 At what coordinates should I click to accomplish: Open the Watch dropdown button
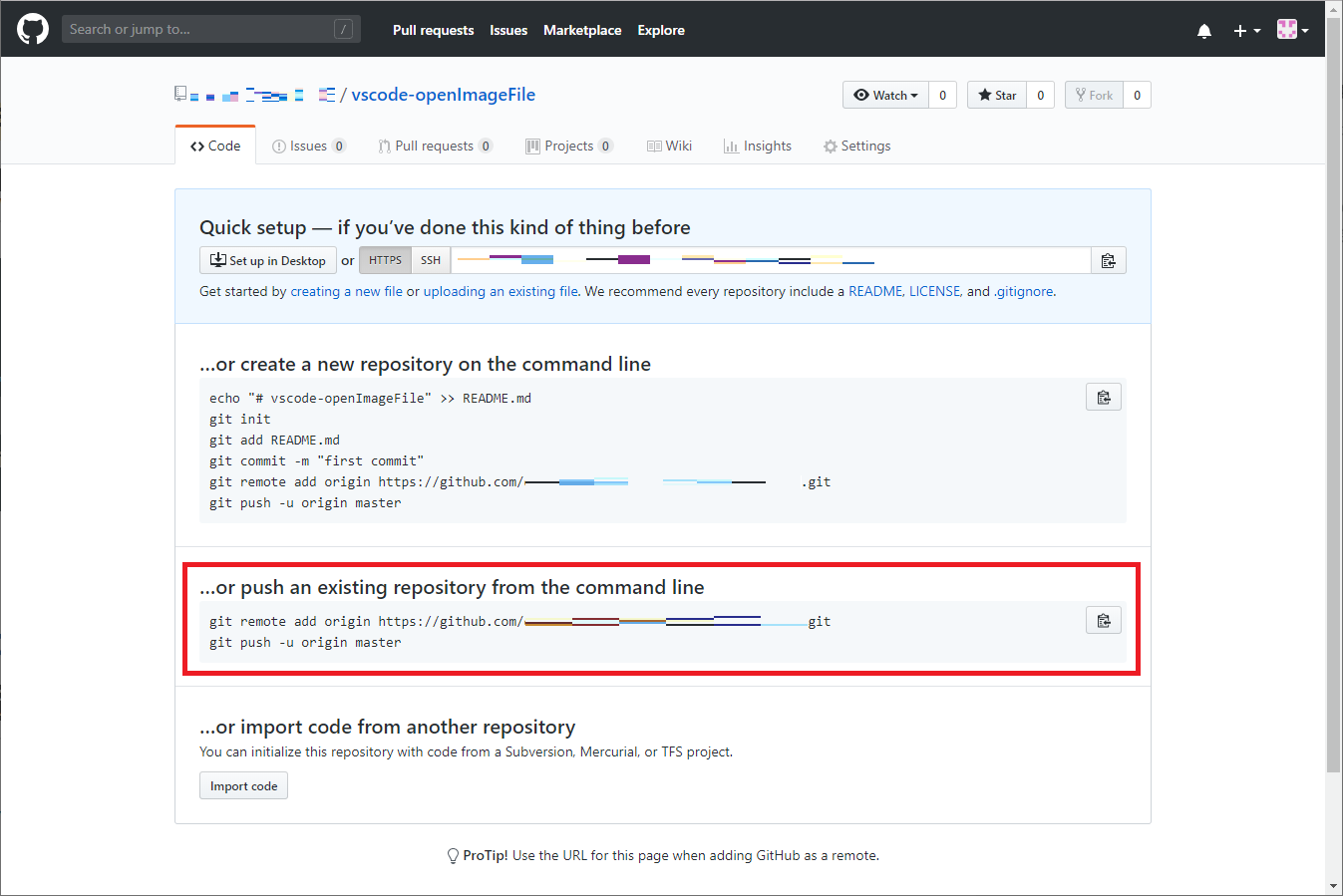coord(885,95)
